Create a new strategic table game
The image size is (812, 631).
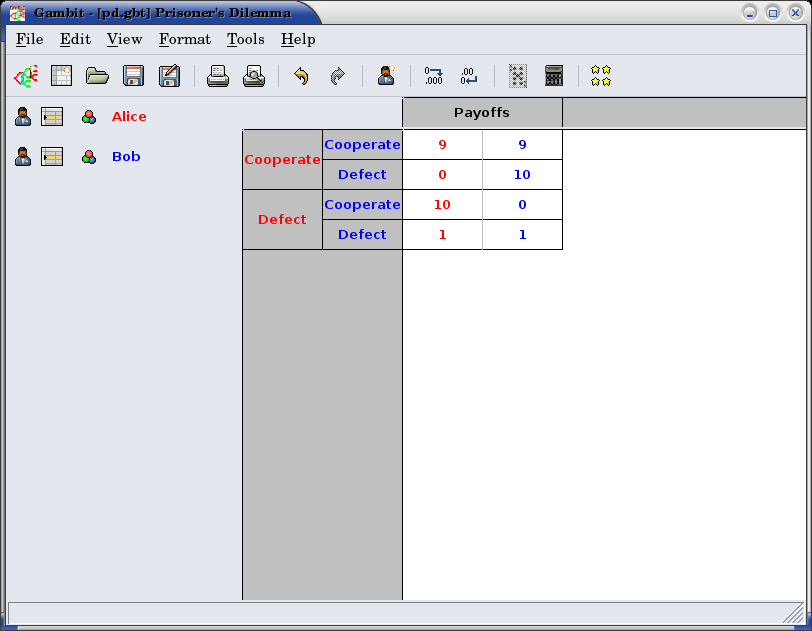(62, 76)
